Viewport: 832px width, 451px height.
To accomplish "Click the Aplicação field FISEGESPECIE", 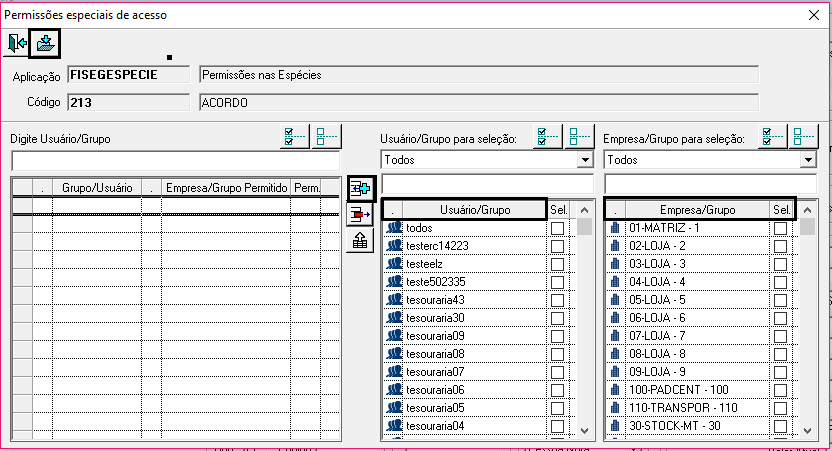I will tap(128, 75).
